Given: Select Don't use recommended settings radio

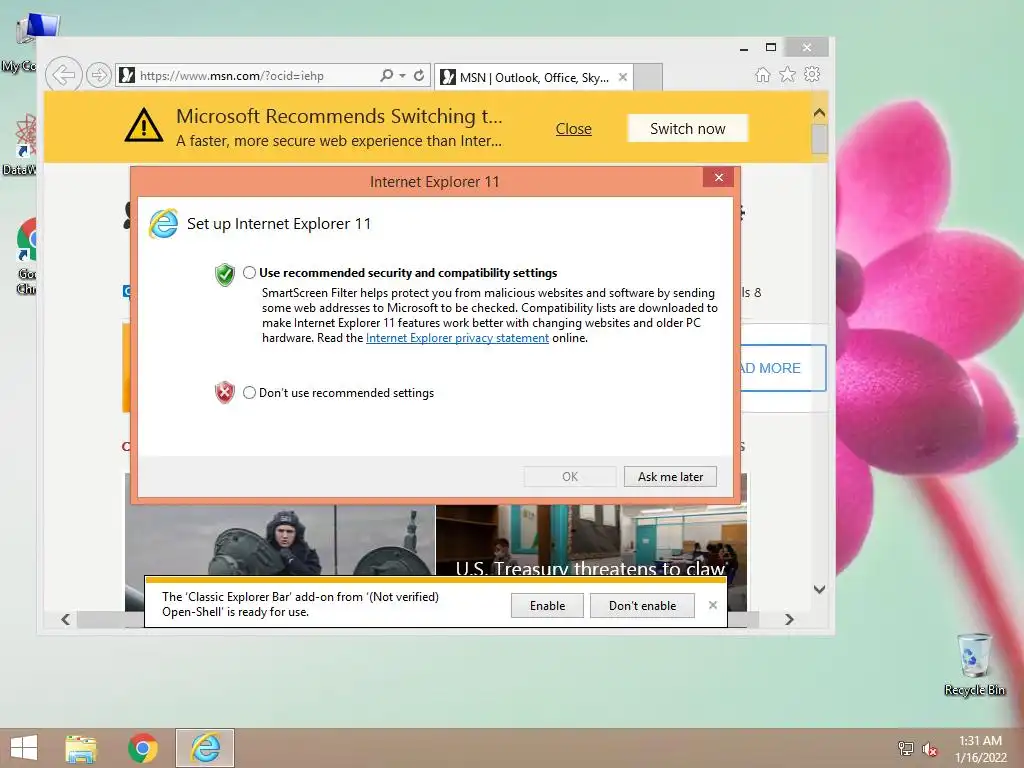Looking at the screenshot, I should tap(249, 392).
